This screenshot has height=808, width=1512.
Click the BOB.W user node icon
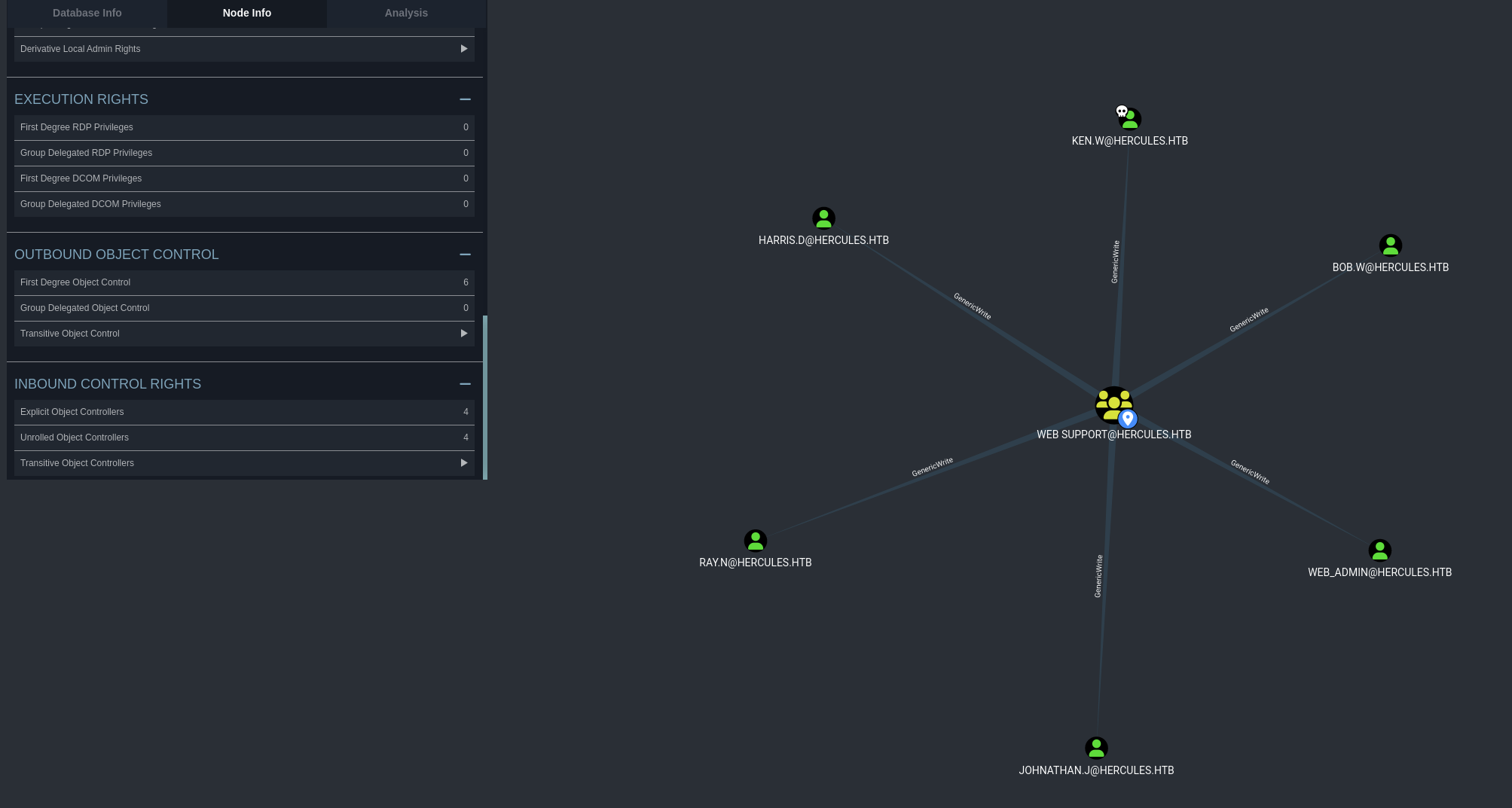coord(1390,245)
